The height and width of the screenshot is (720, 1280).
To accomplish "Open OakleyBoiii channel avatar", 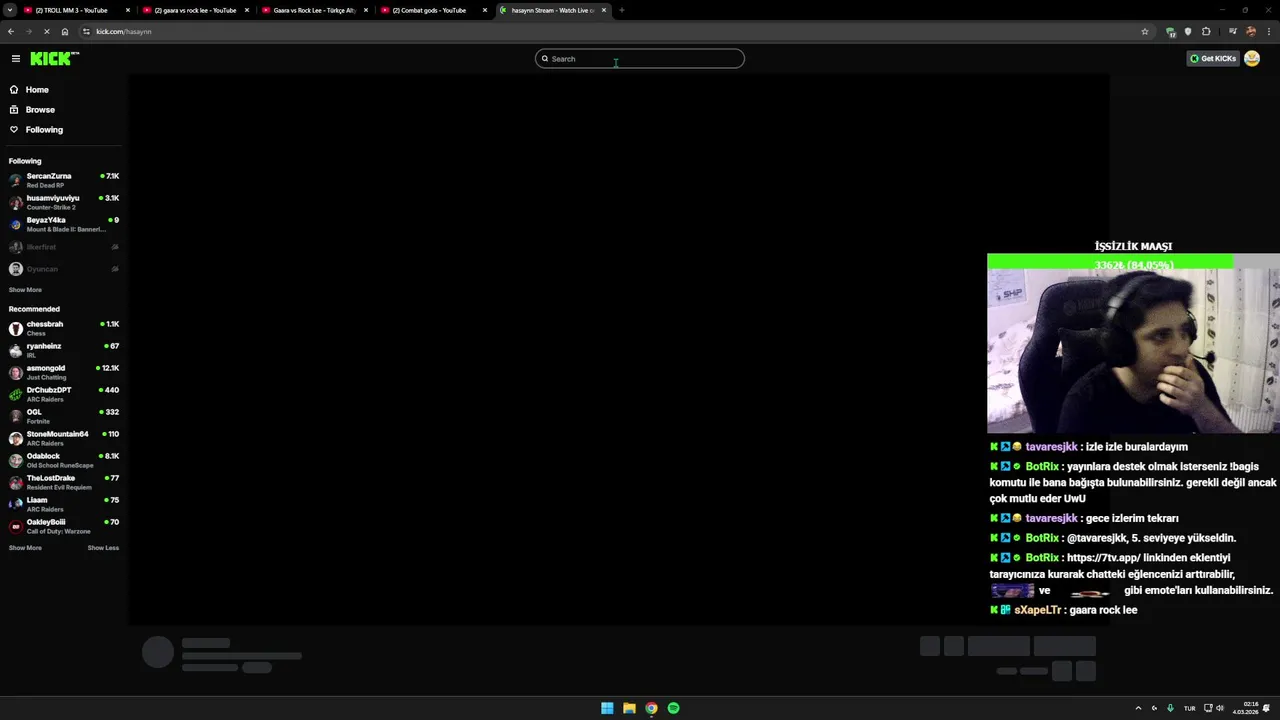I will coord(15,527).
